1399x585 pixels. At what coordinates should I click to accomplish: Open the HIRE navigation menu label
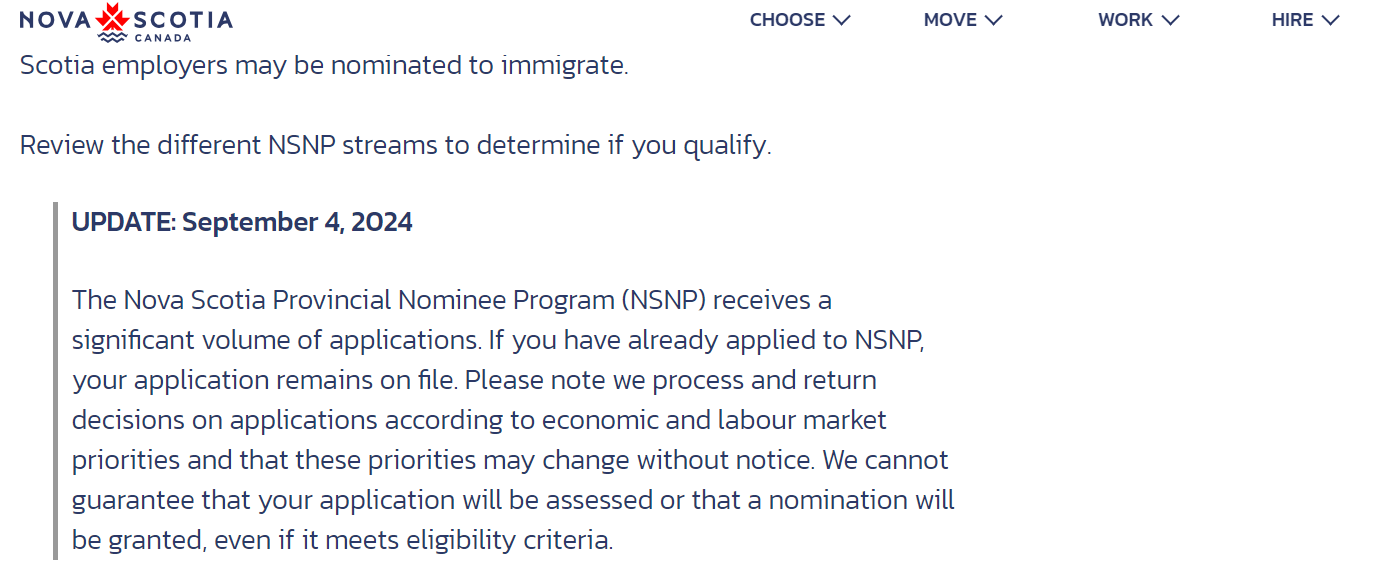(1293, 20)
